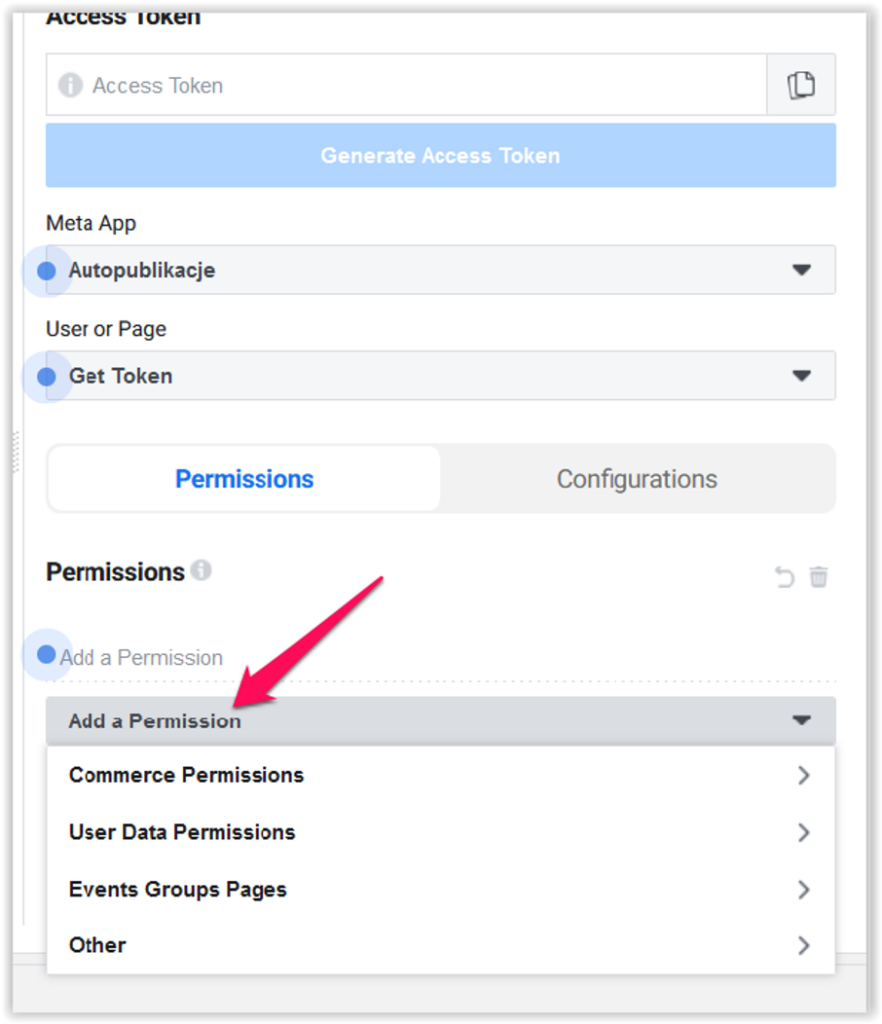Open the Other permissions submenu

click(440, 945)
